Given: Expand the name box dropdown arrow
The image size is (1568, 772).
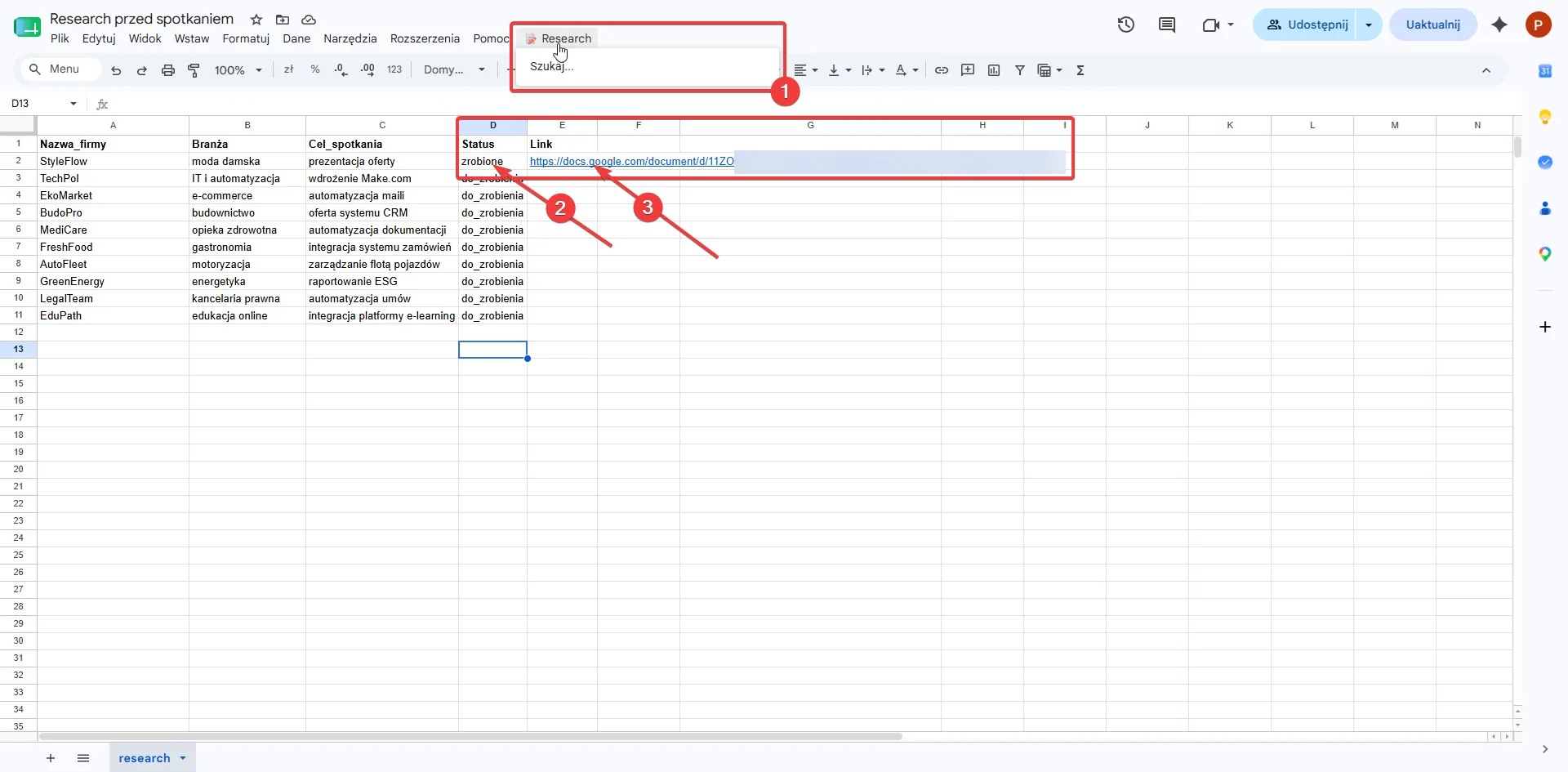Looking at the screenshot, I should click(x=73, y=104).
